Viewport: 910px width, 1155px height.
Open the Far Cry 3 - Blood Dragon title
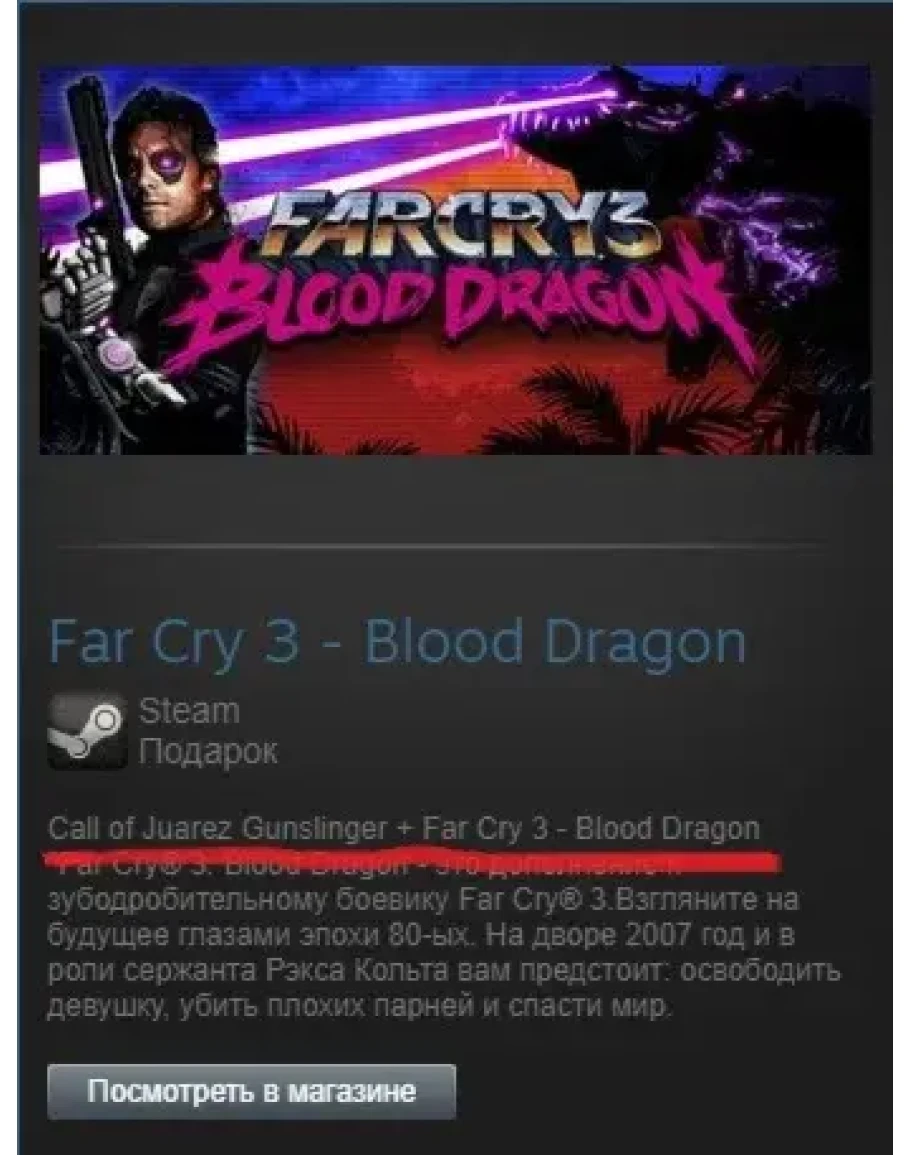[397, 642]
